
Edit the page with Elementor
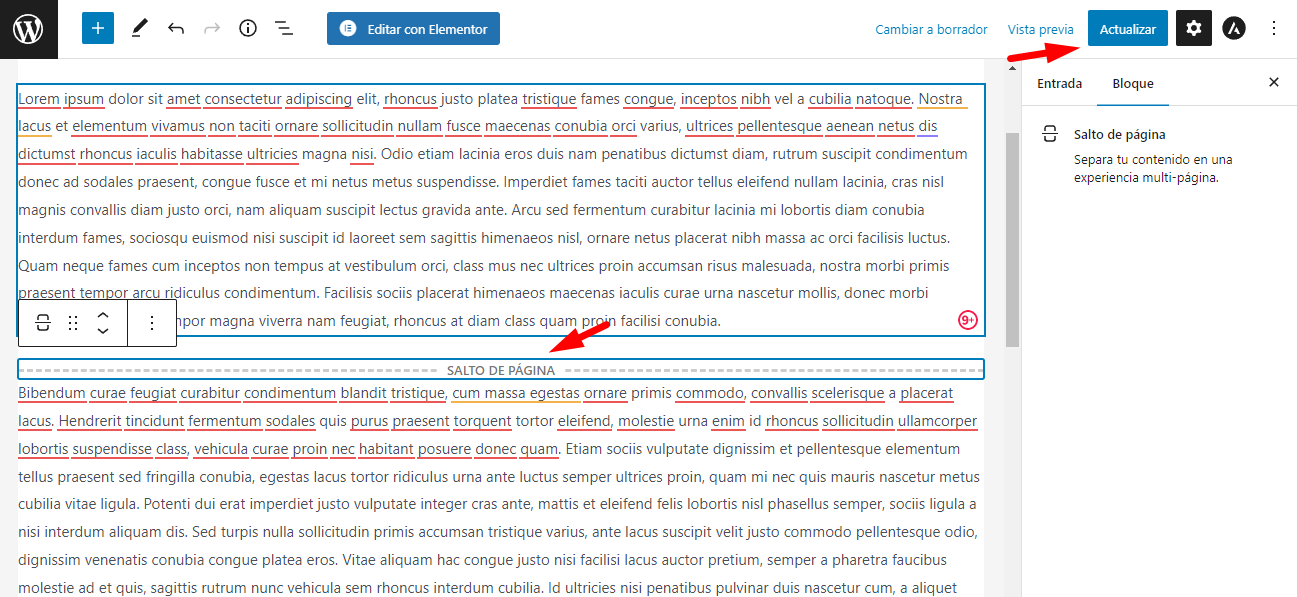413,29
